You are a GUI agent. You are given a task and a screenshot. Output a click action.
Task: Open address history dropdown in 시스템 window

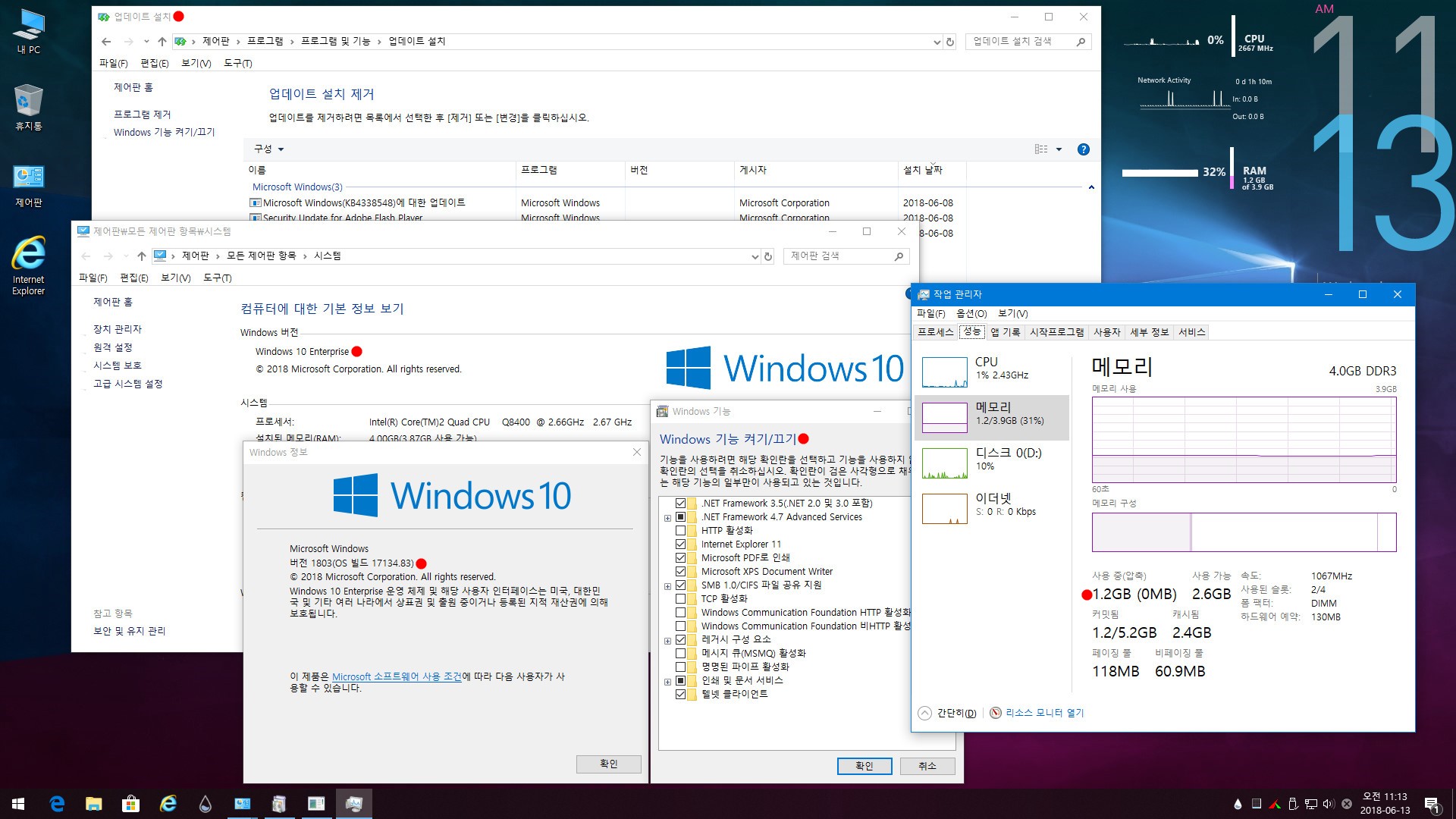pyautogui.click(x=755, y=257)
